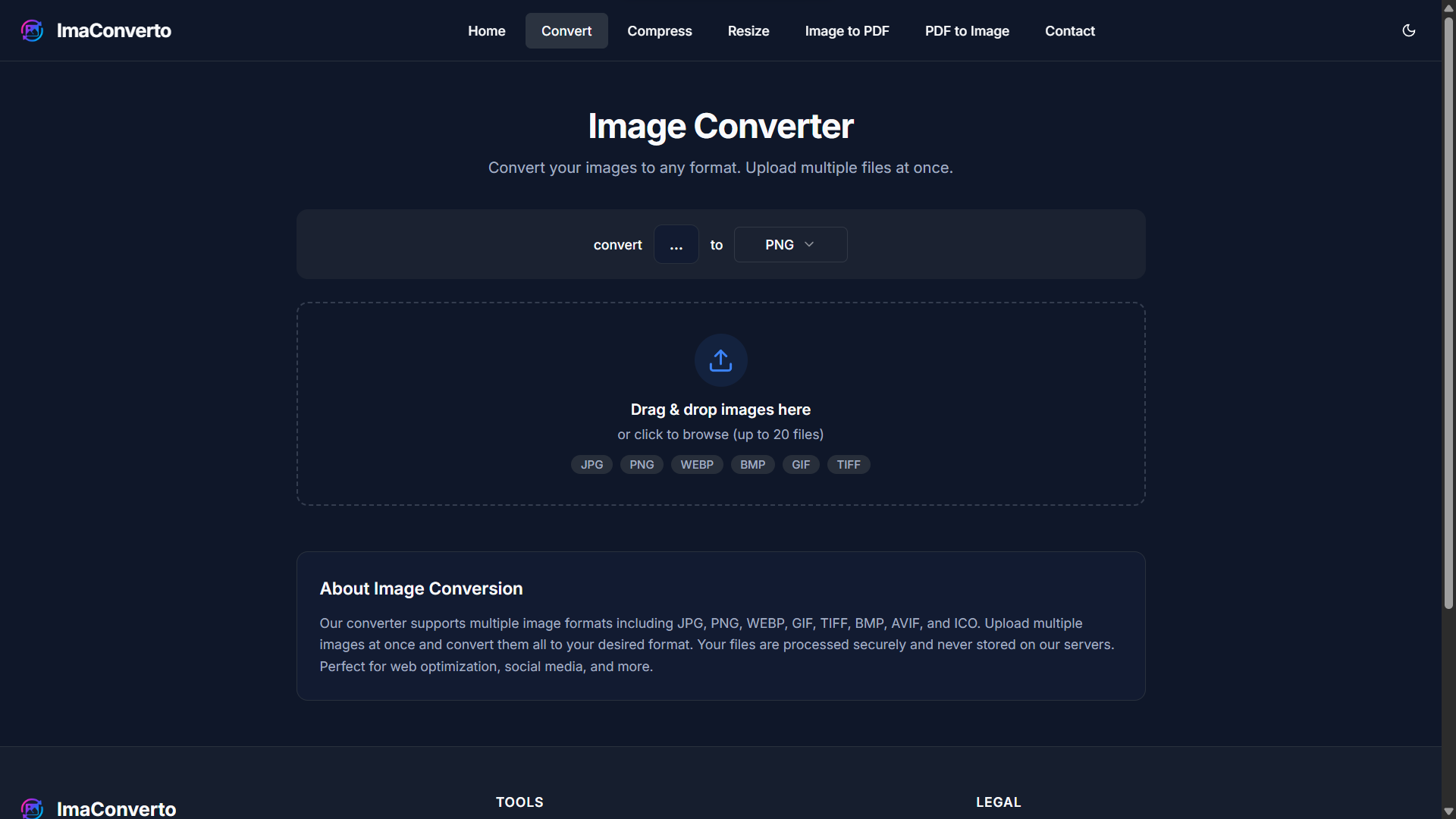The image size is (1456, 819).
Task: Click the scrollbar down arrow
Action: pos(1447,811)
